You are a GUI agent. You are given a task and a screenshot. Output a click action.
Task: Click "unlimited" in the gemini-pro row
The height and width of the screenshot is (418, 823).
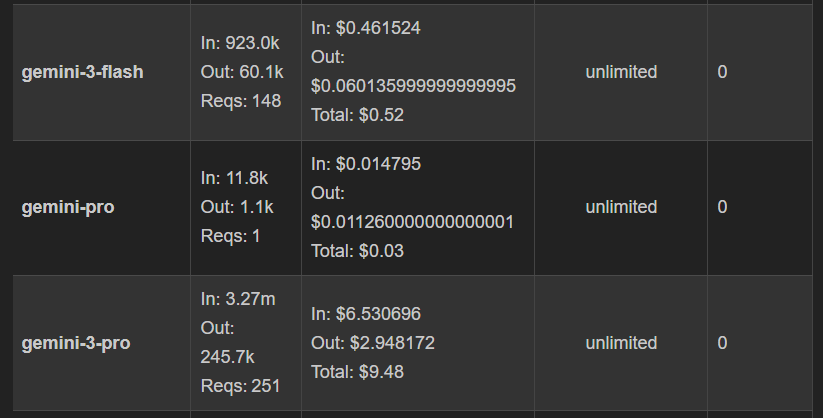click(x=621, y=207)
